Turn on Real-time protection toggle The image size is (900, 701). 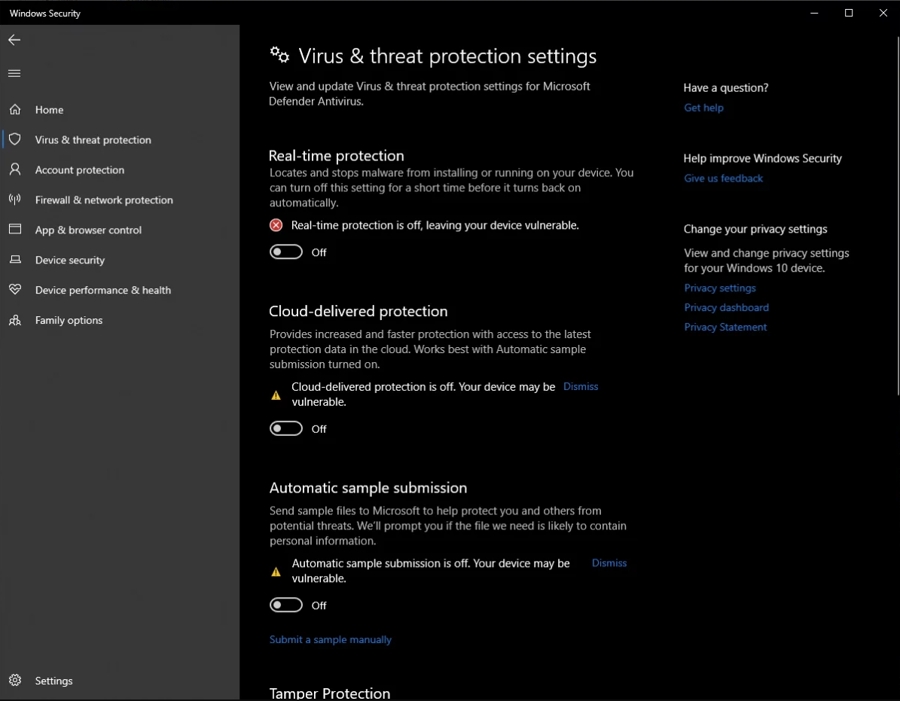click(x=286, y=252)
